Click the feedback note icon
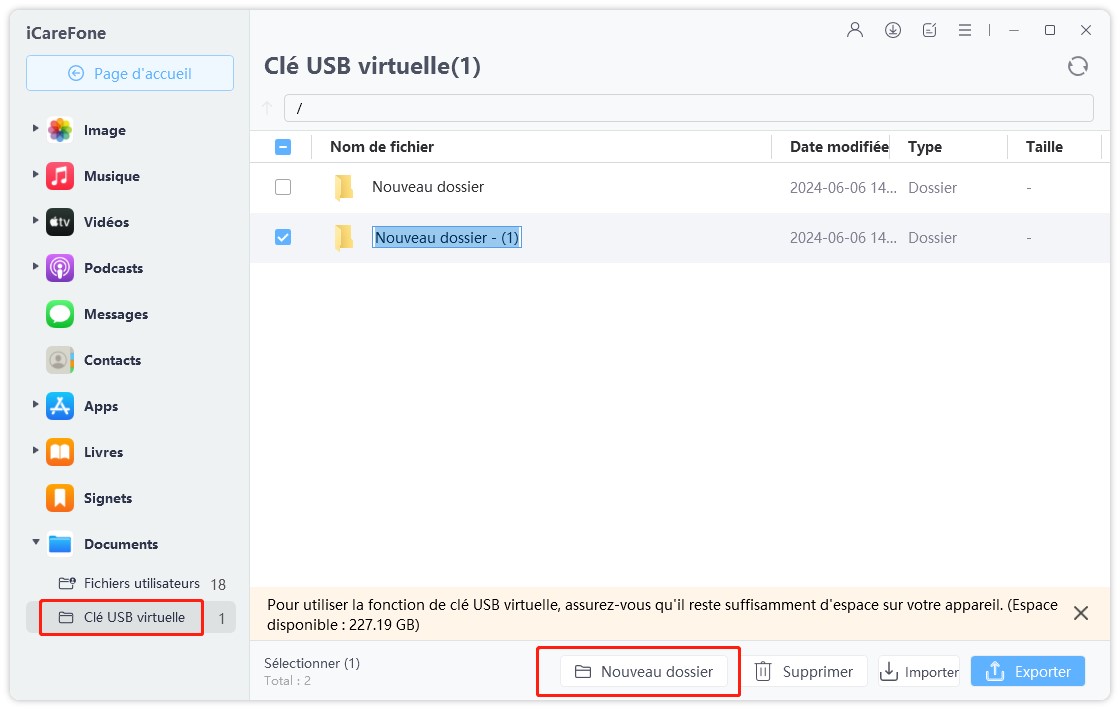 [x=930, y=30]
